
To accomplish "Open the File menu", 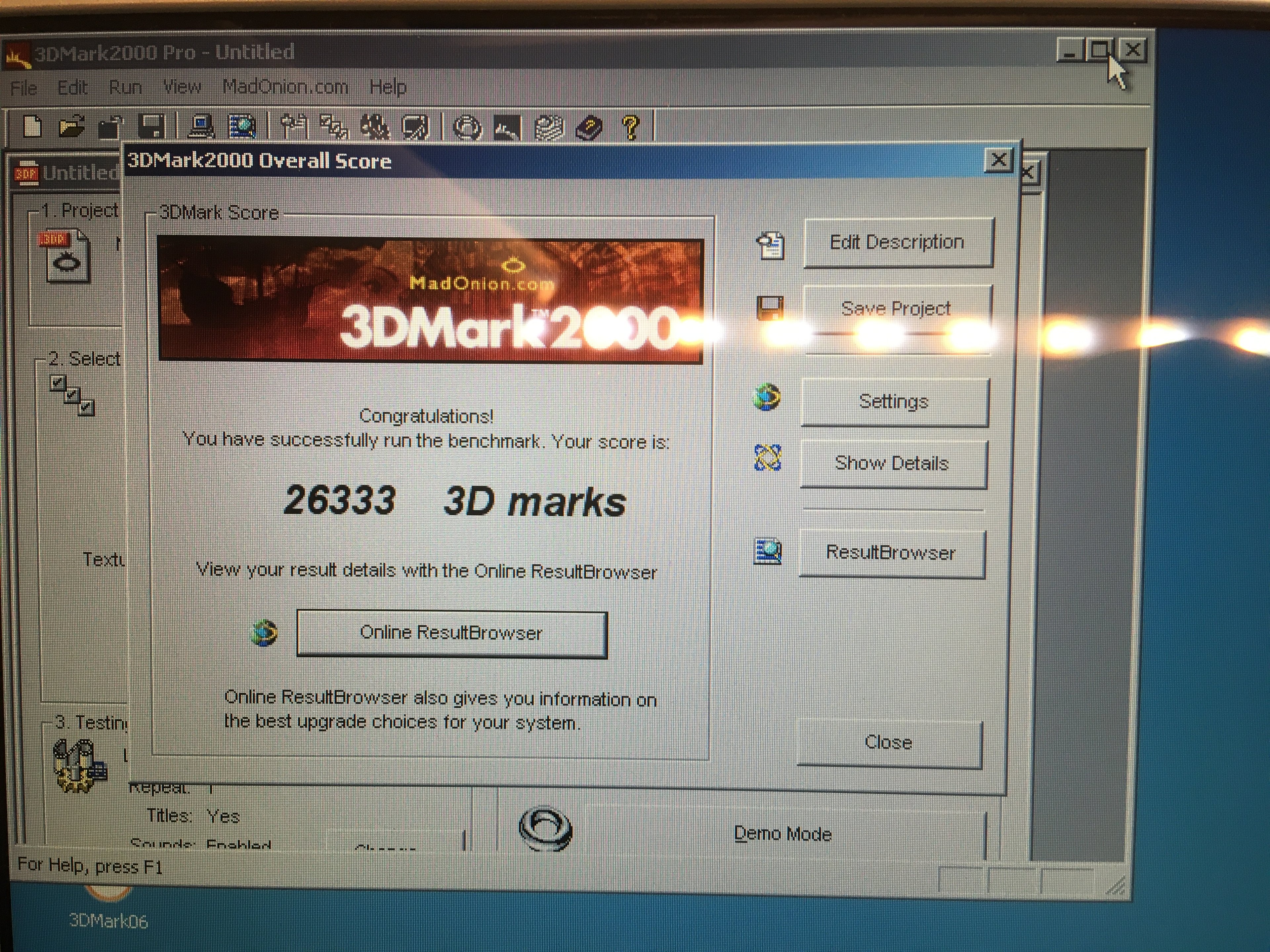I will pyautogui.click(x=23, y=88).
